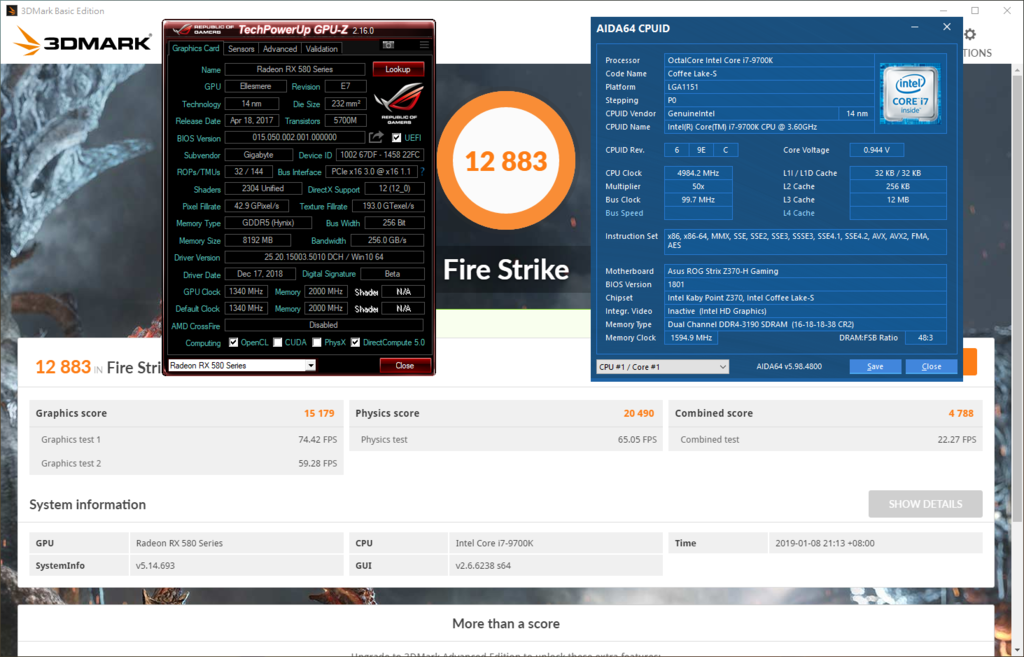Click the Bus Interface question mark
Screen dimensions: 1024x657
[422, 172]
